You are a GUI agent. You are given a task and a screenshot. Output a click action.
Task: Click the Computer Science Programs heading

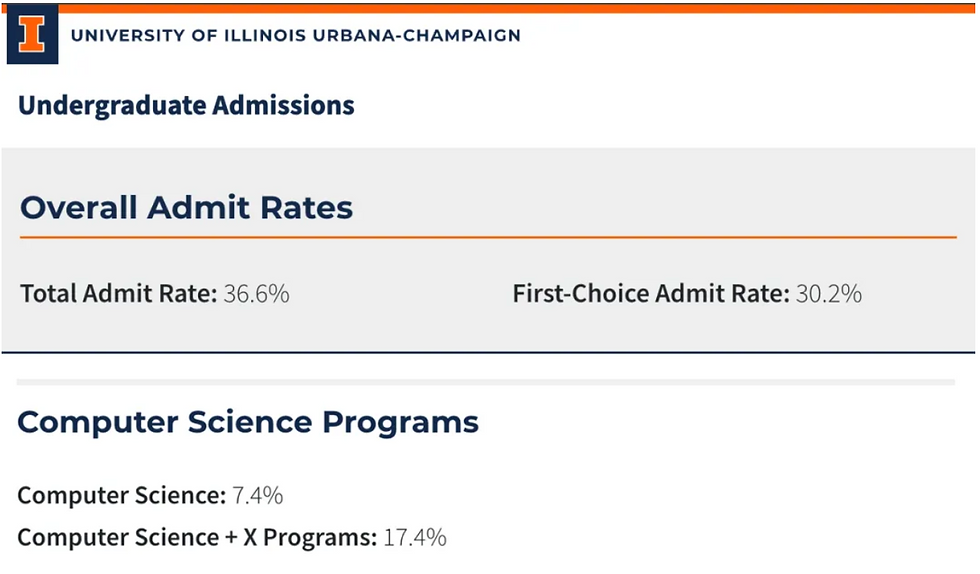[x=248, y=423]
